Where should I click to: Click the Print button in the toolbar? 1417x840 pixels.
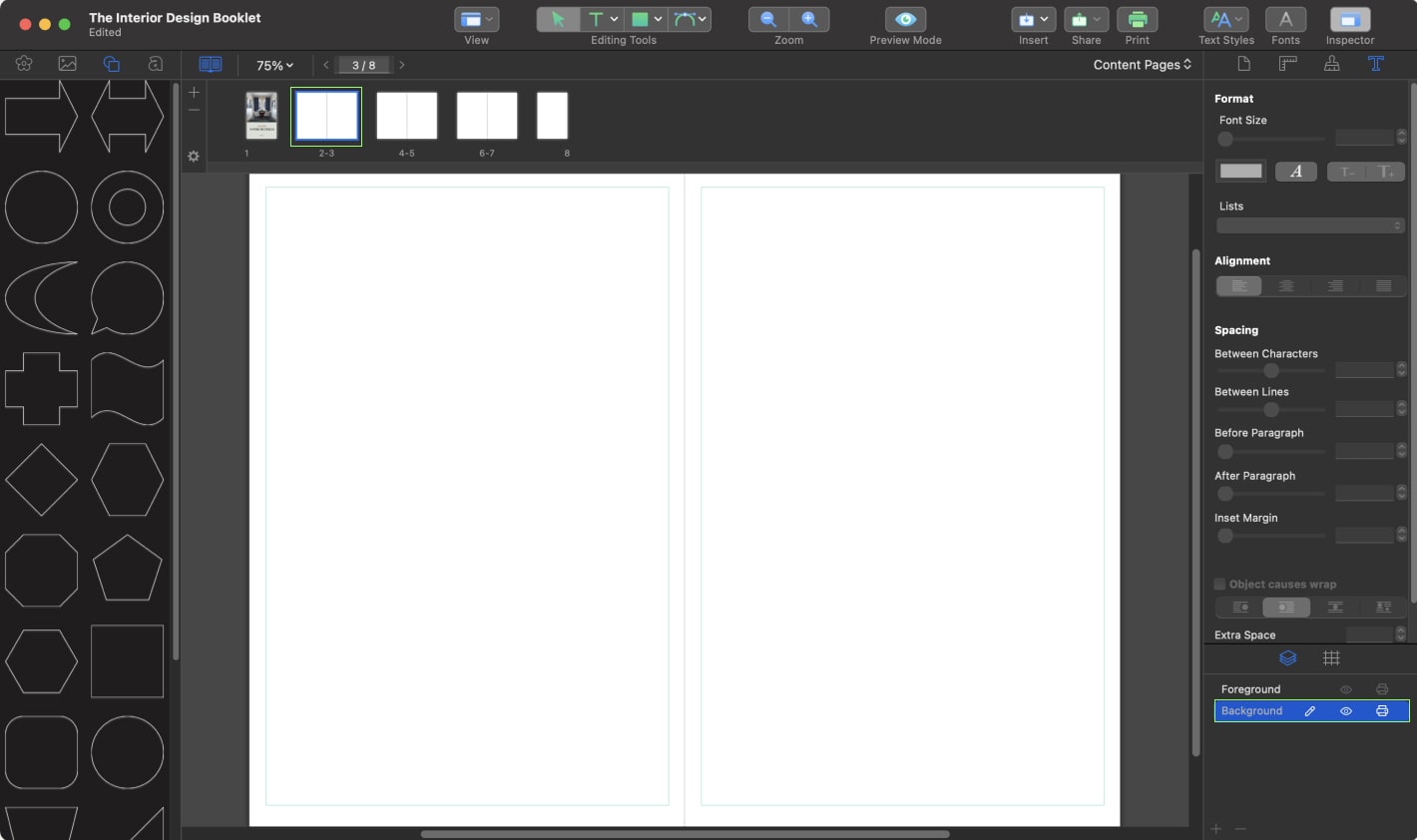pos(1138,18)
